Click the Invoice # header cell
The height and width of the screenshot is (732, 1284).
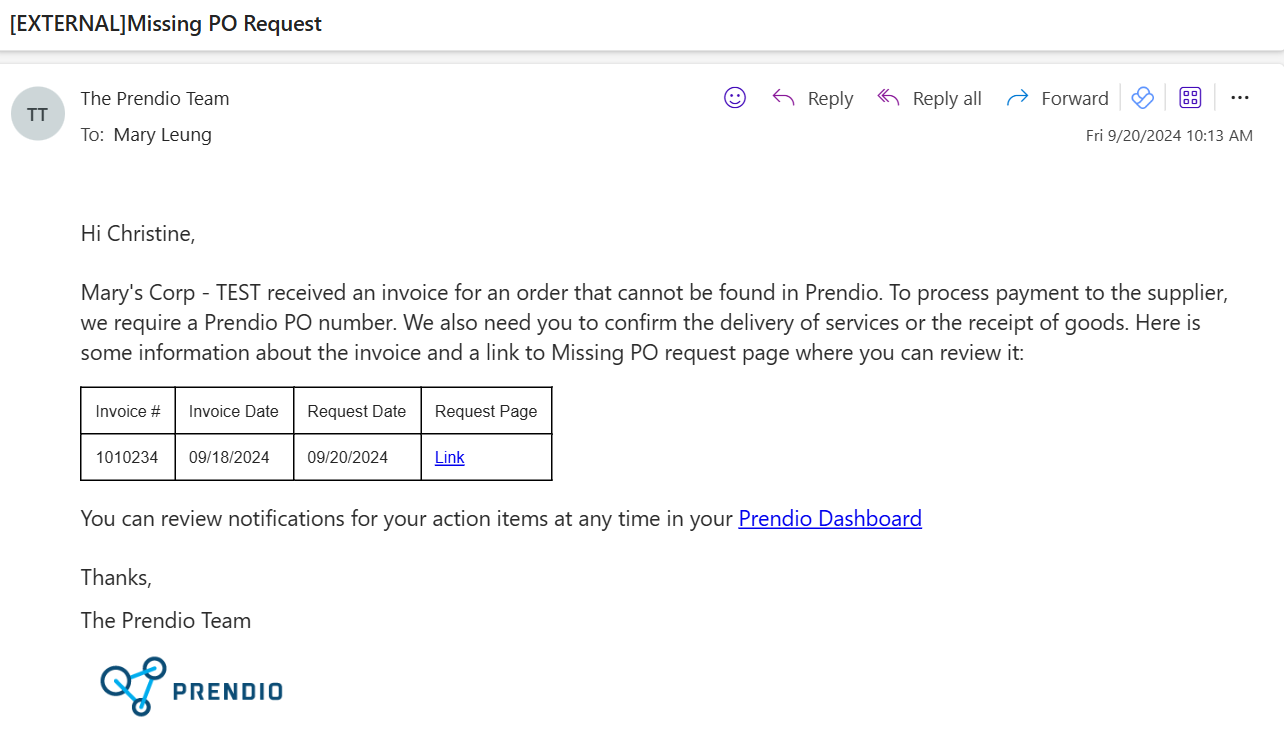coord(128,411)
